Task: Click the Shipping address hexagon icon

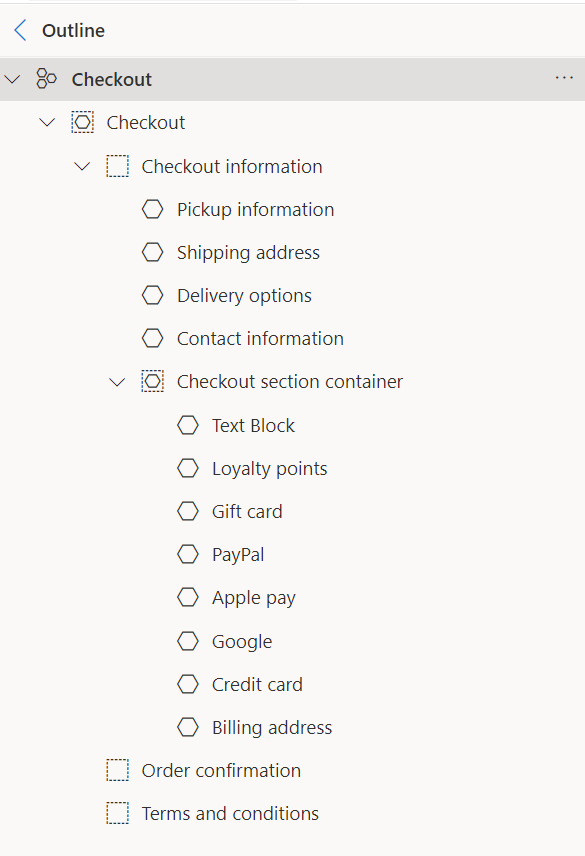Action: (152, 252)
